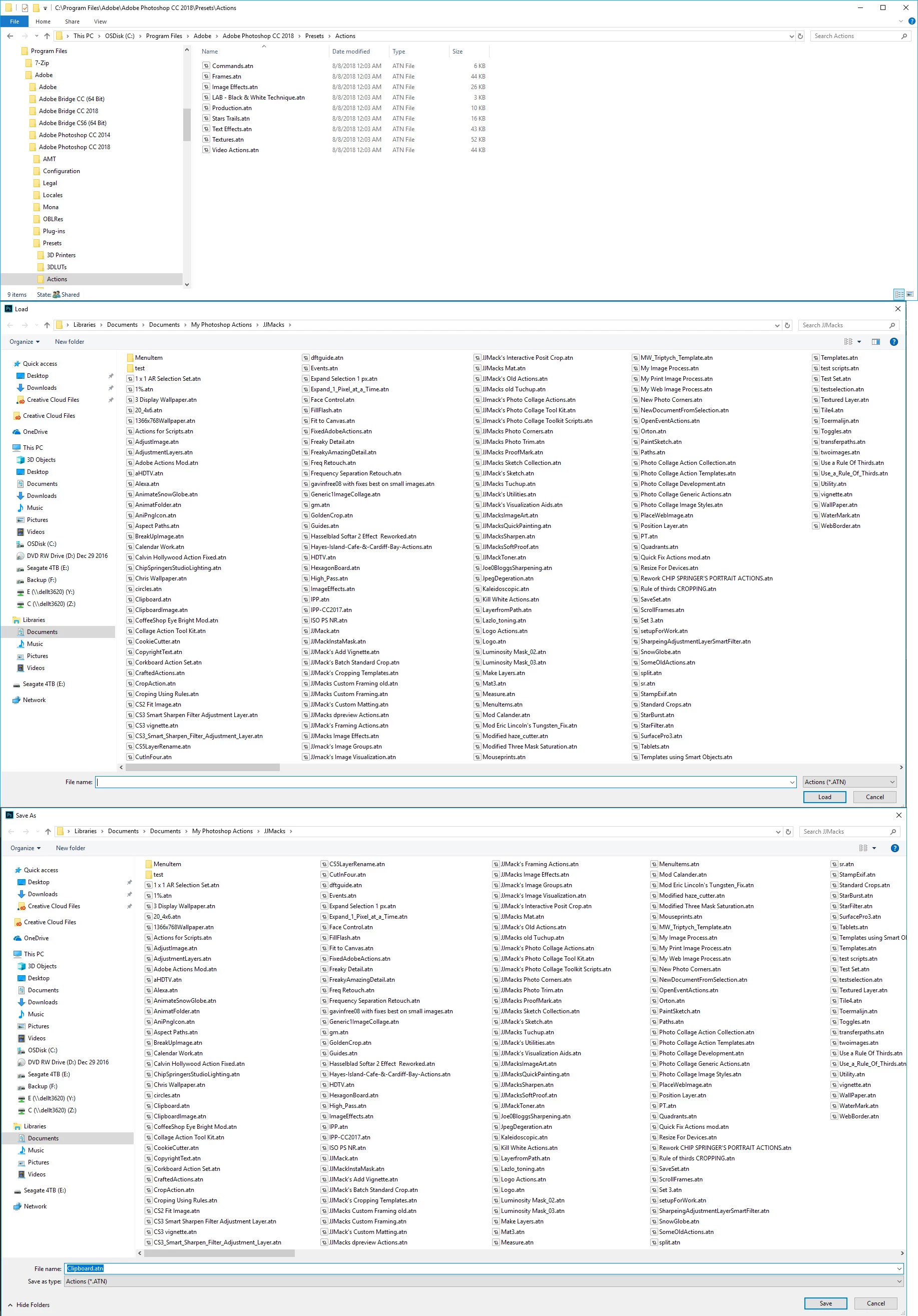
Task: Click the Explorer help question mark icon
Action: tap(911, 21)
